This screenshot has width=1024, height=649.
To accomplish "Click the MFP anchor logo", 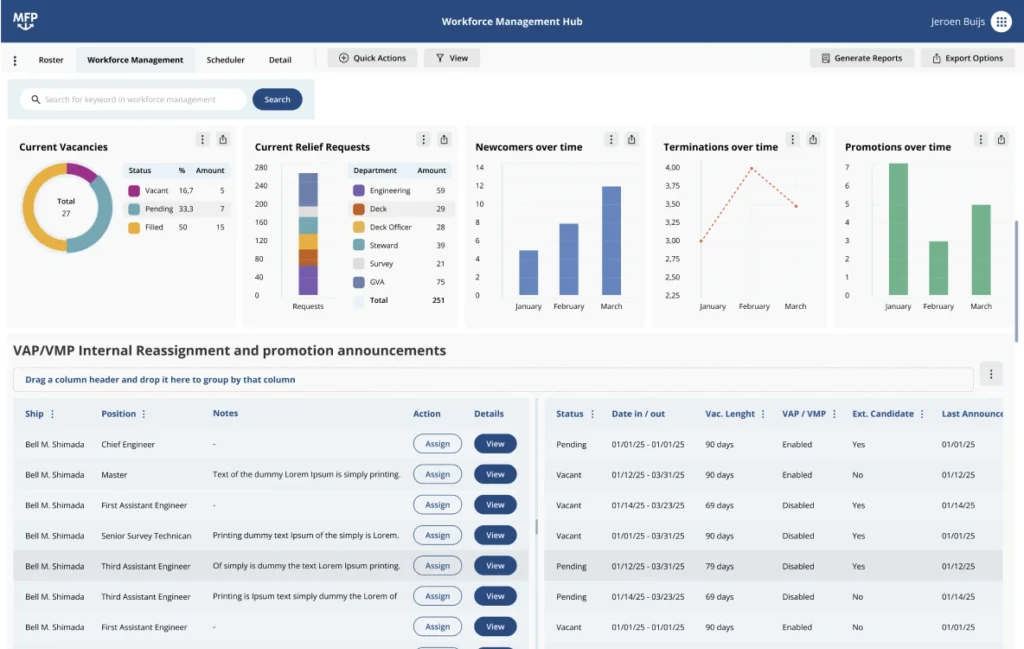I will coord(25,20).
